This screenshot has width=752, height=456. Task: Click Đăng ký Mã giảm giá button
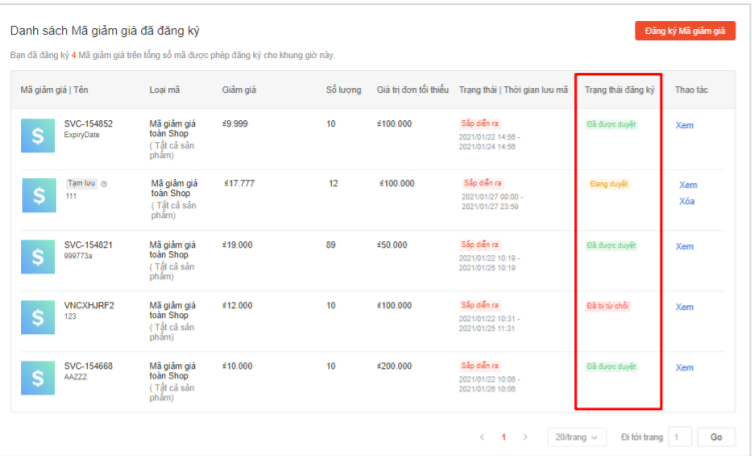(685, 32)
